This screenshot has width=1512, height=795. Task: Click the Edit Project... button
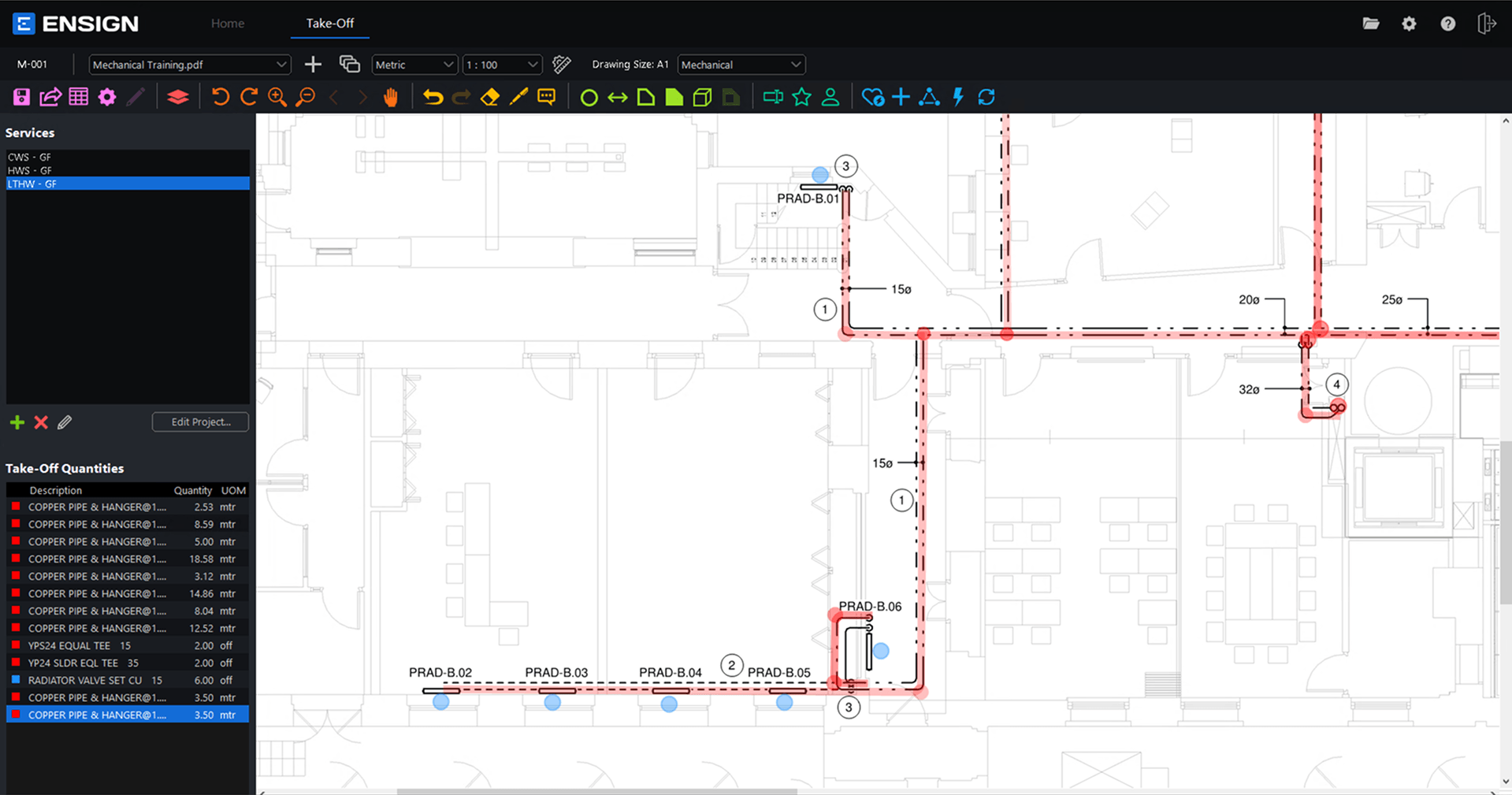tap(200, 422)
